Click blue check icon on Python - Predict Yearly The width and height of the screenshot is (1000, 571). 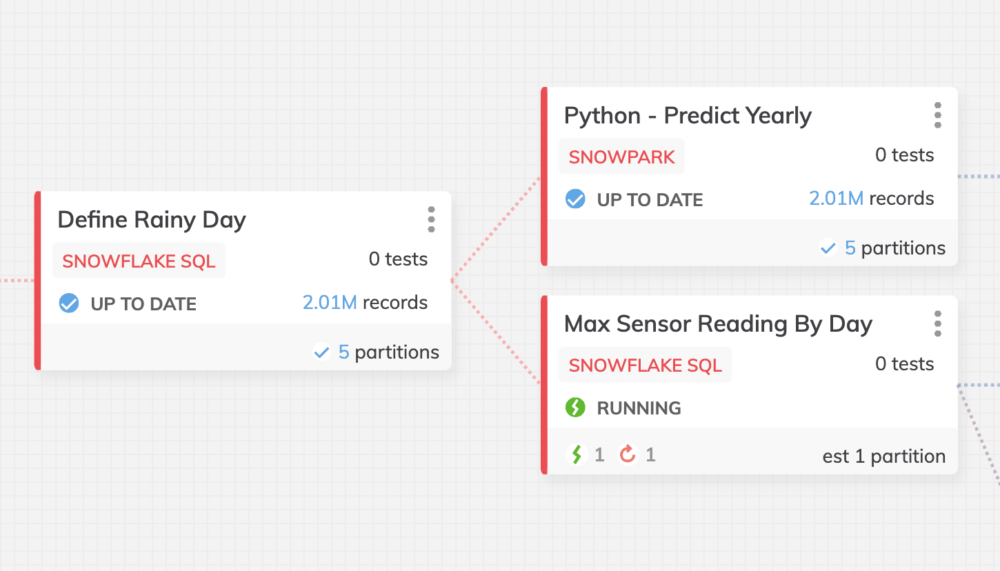tap(575, 199)
